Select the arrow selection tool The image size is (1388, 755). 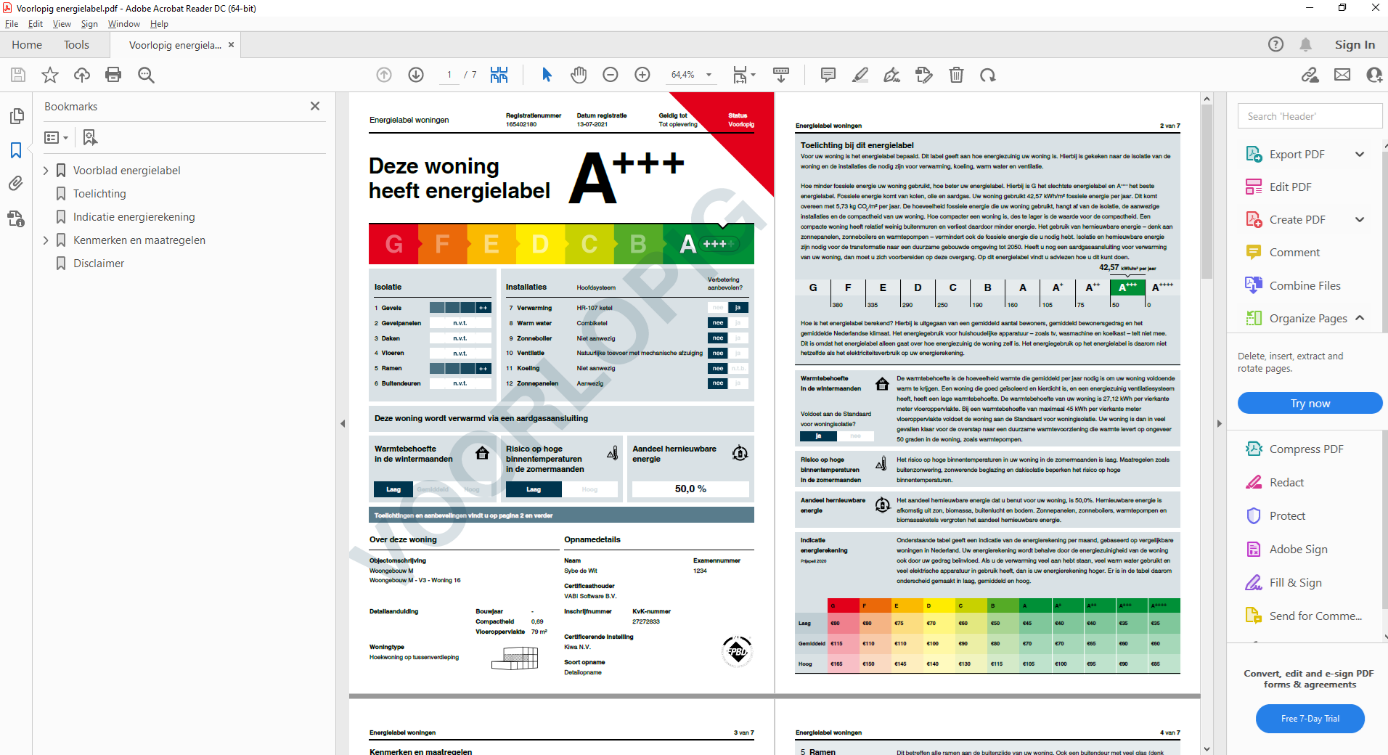(546, 75)
